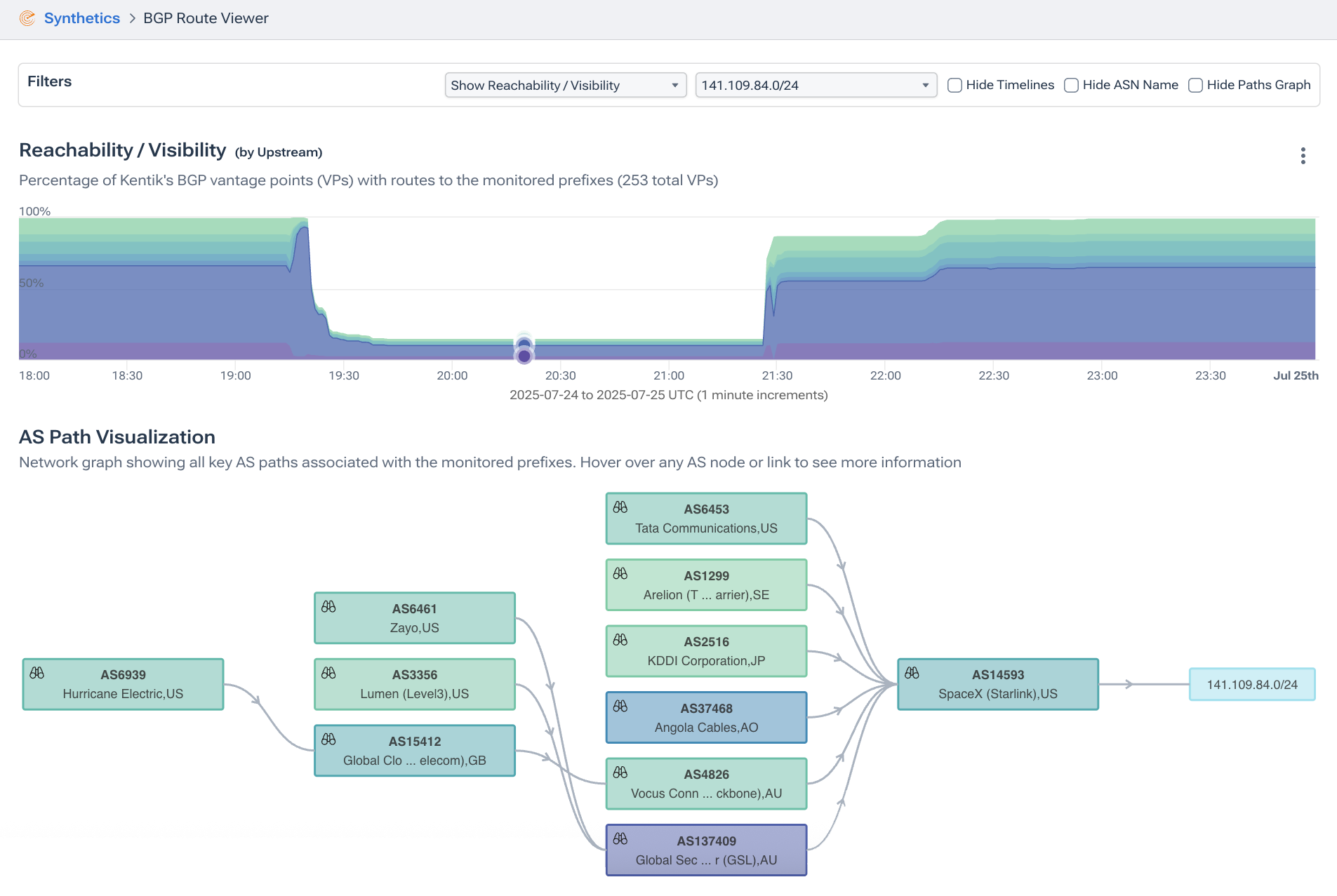Click binoculars icon on AS6939 node
Screen dimensions: 1337x896
coord(37,673)
